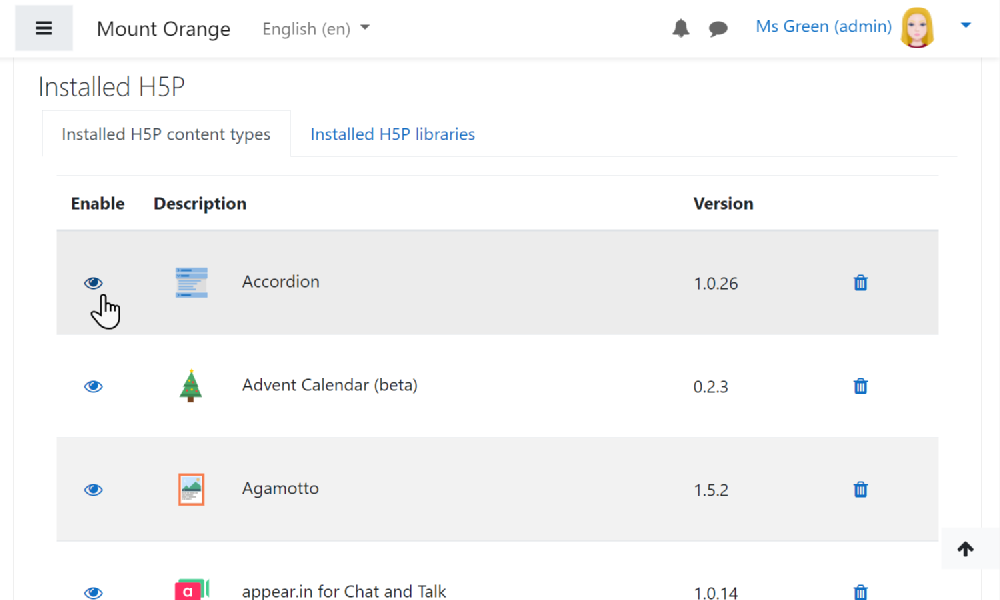Click the Agamotto picture icon
Image resolution: width=1000 pixels, height=600 pixels.
191,489
